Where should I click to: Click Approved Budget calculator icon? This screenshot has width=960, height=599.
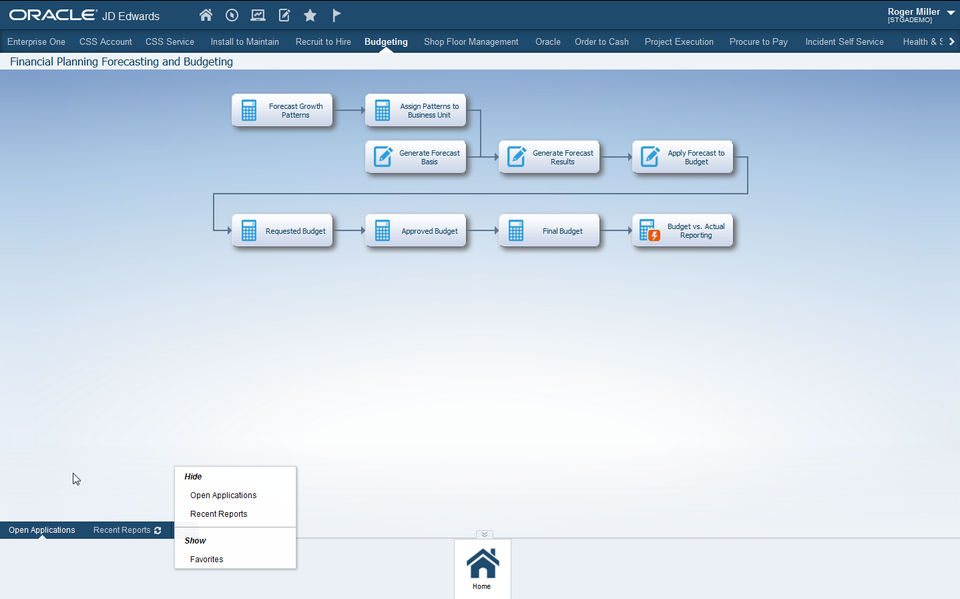(x=383, y=231)
